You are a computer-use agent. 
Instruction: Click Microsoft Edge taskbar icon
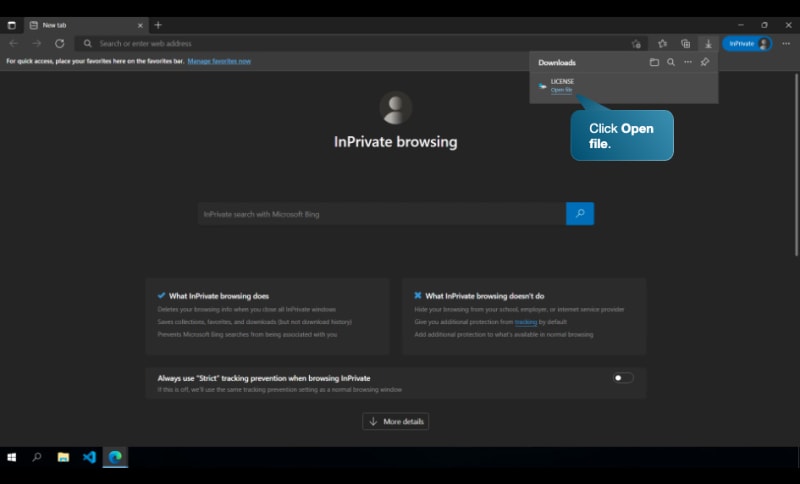(115, 457)
